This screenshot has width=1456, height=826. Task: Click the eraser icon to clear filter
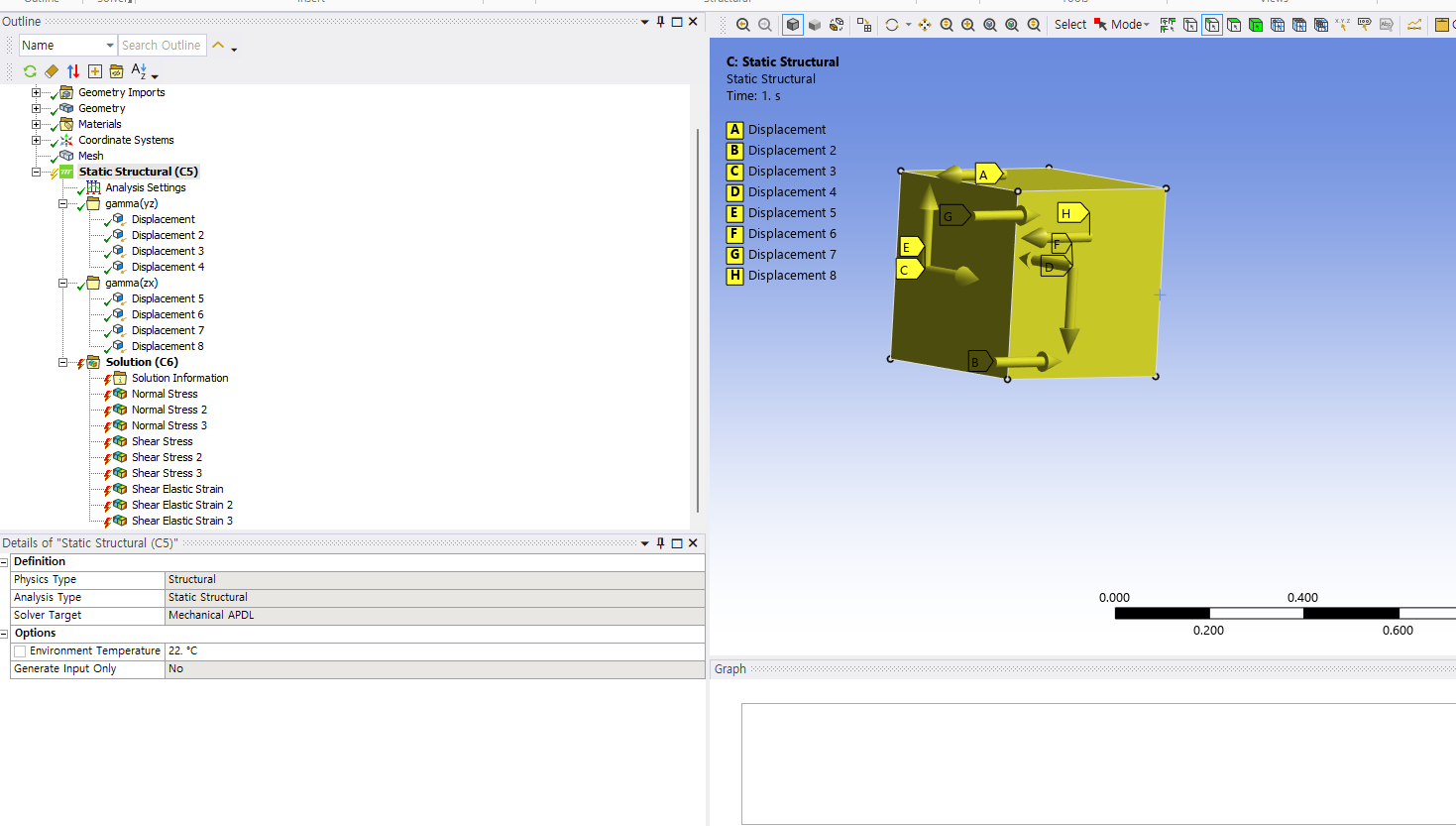[52, 71]
